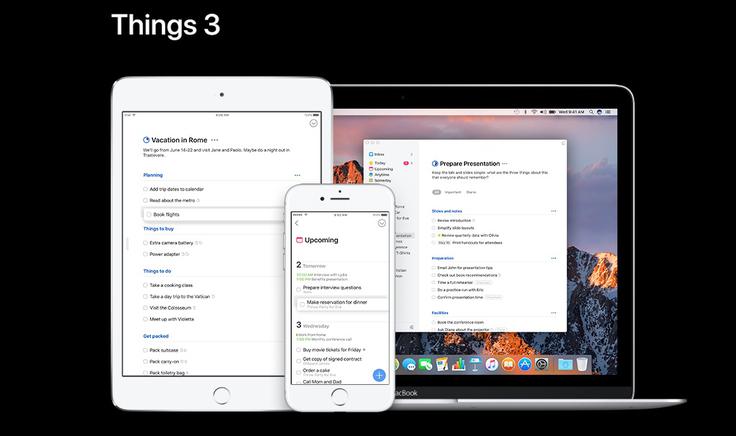Open the Get packed heading
The height and width of the screenshot is (436, 736).
pos(156,336)
